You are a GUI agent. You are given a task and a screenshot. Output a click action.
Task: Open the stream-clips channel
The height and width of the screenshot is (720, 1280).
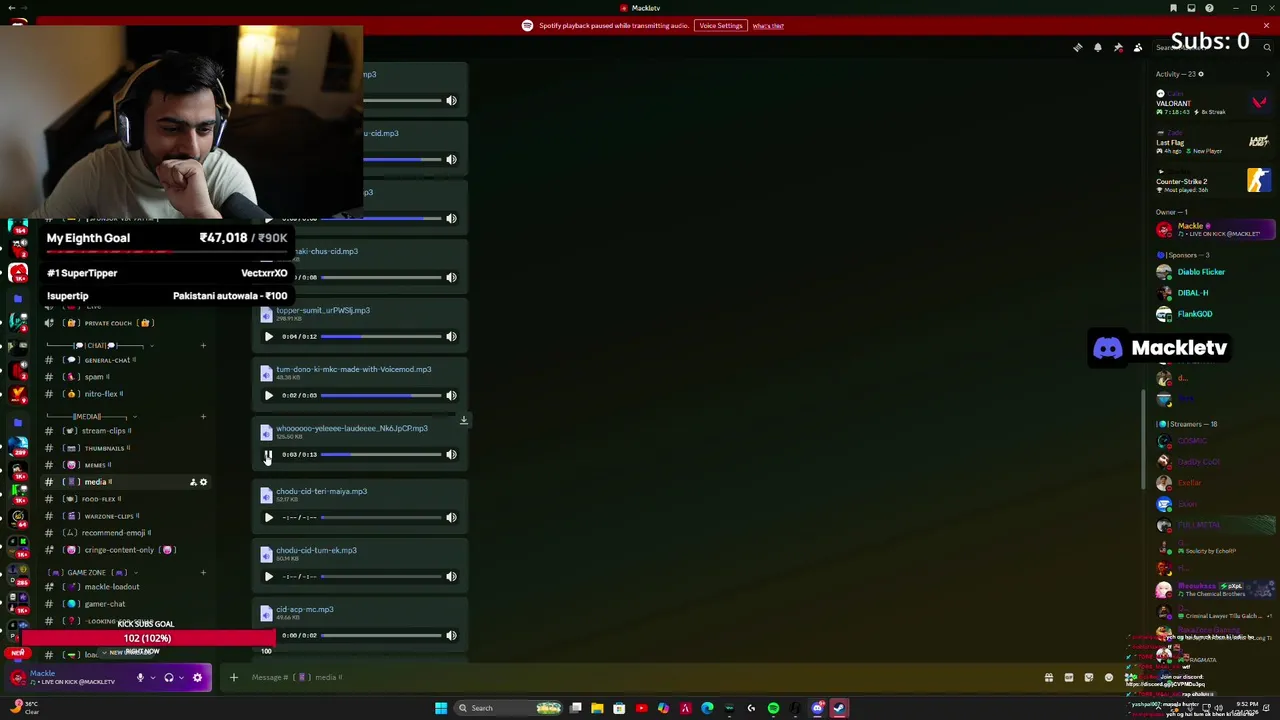coord(125,431)
